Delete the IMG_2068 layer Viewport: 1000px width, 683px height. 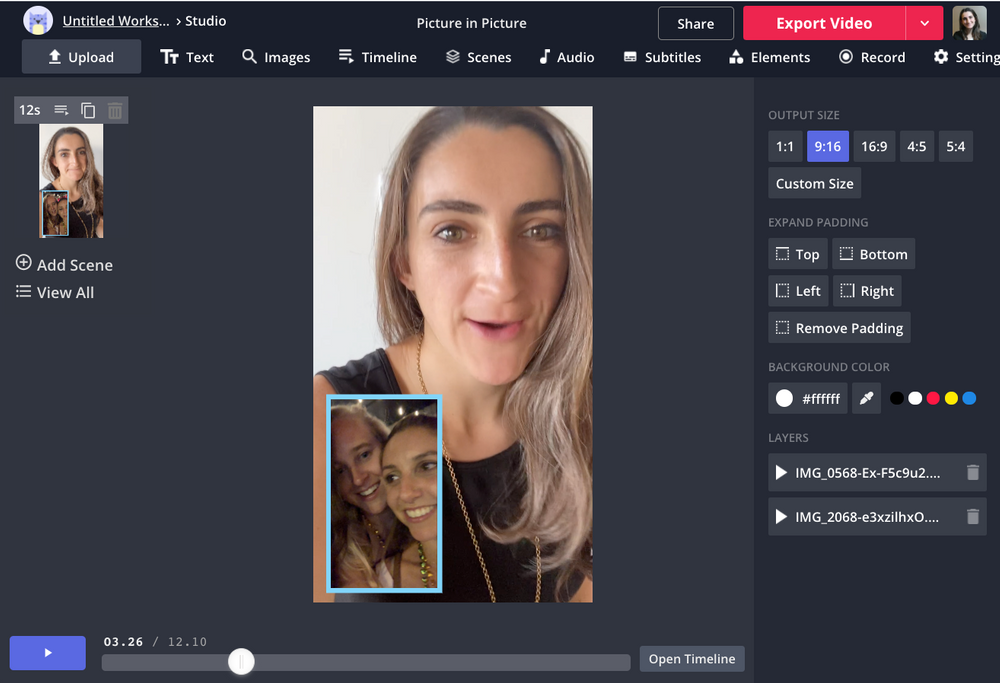pyautogui.click(x=972, y=517)
